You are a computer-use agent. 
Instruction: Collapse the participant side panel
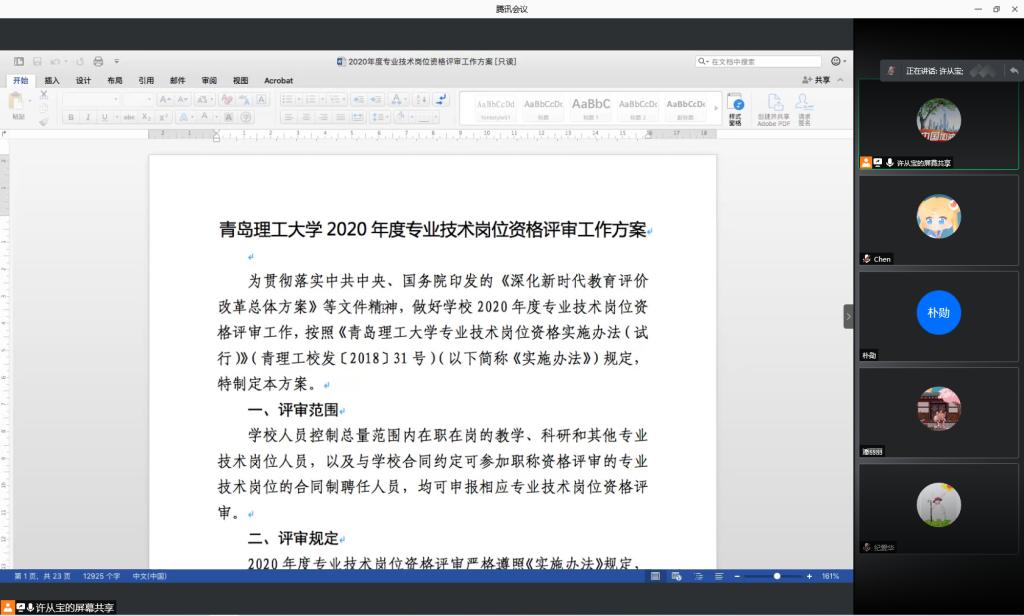point(848,316)
